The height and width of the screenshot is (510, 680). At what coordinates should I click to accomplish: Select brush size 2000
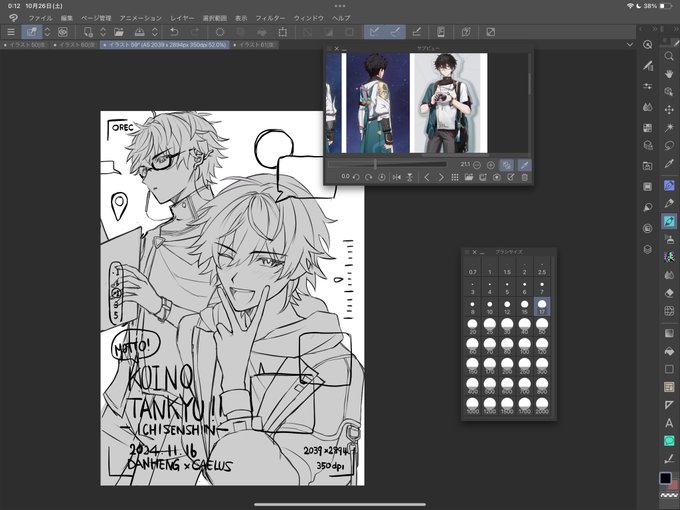542,406
